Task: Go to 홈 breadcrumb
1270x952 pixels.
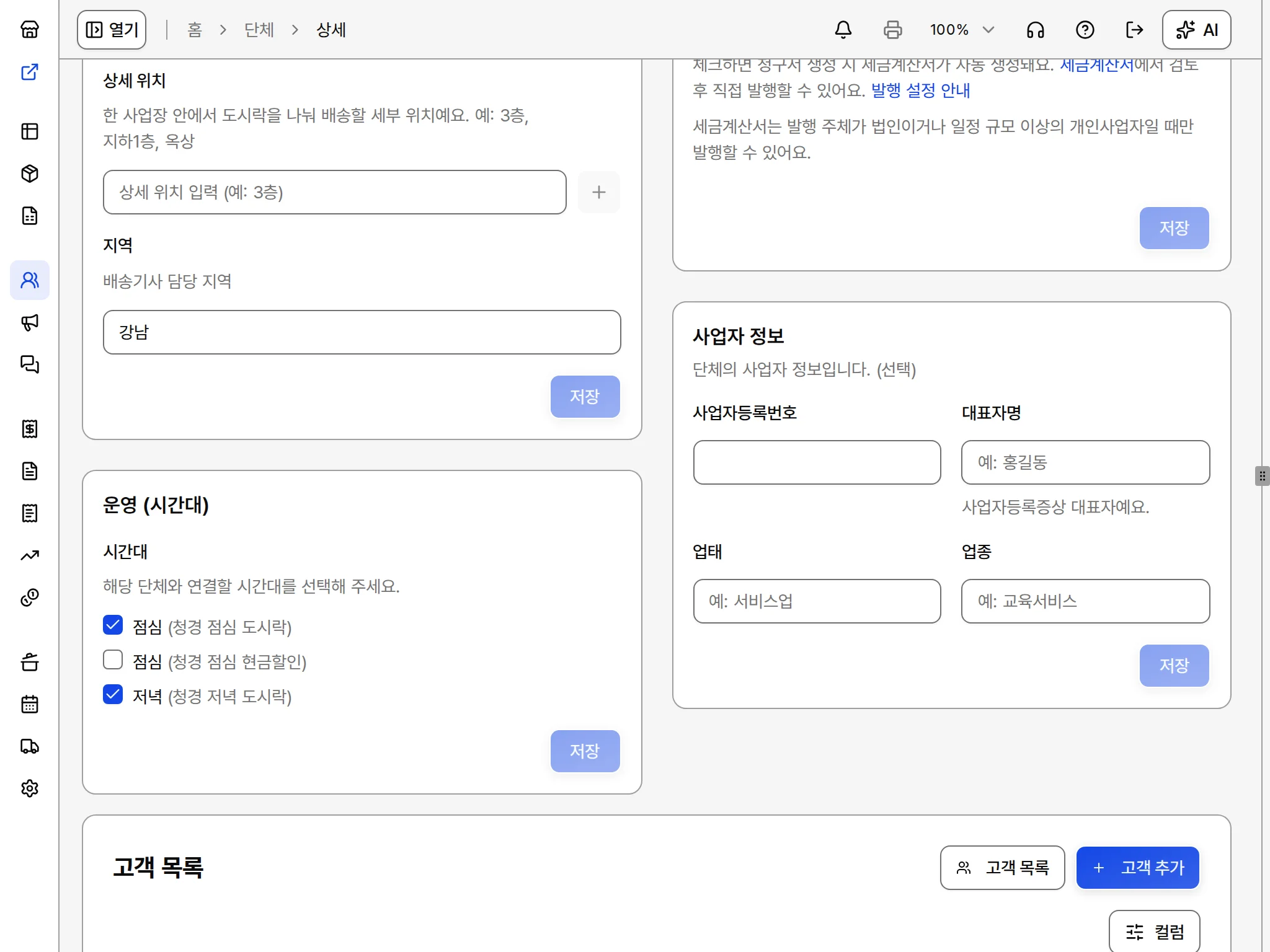Action: tap(195, 30)
